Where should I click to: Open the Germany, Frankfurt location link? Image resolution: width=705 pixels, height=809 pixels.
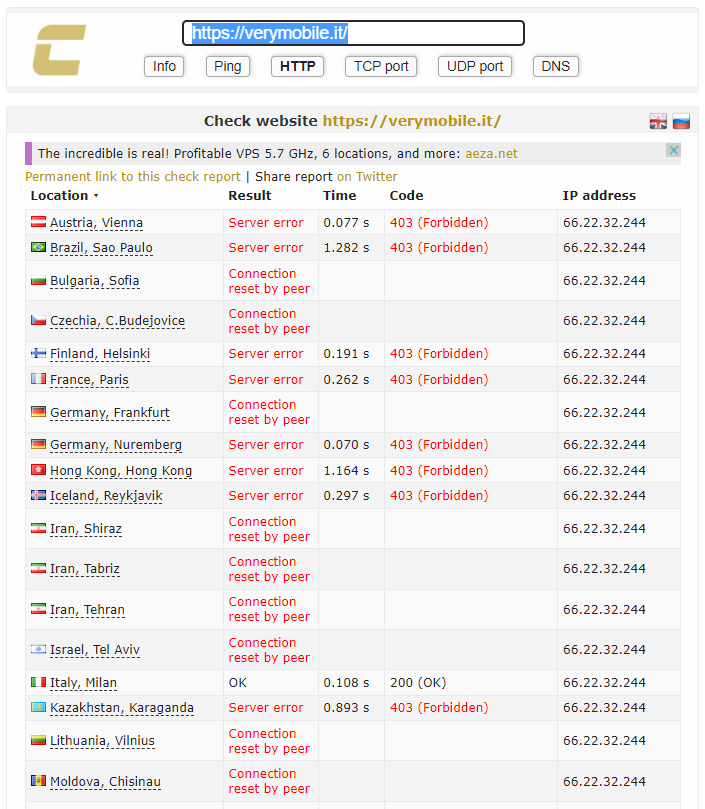coord(110,412)
